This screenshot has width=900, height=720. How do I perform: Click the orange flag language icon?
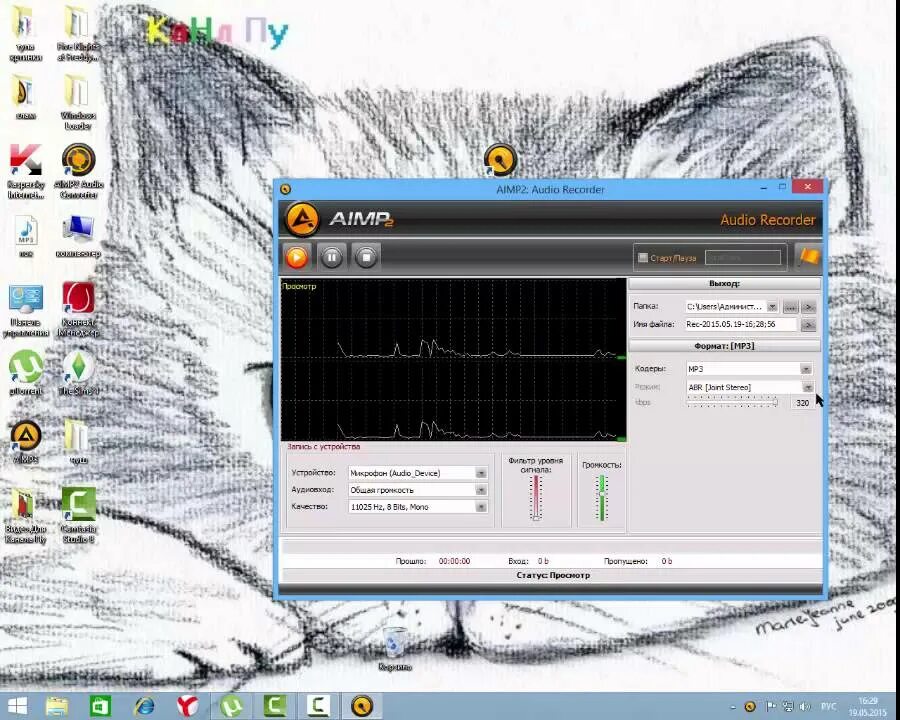[x=808, y=257]
